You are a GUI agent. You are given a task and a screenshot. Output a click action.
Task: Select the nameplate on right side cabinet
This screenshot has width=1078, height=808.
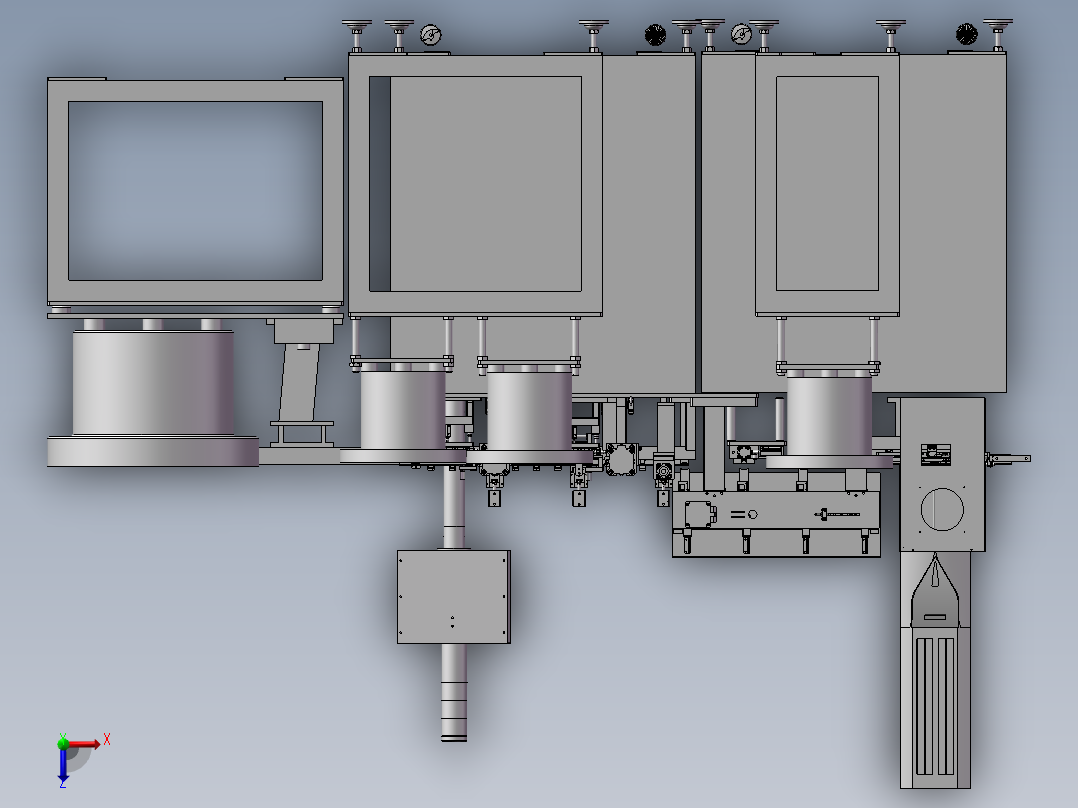pyautogui.click(x=936, y=455)
